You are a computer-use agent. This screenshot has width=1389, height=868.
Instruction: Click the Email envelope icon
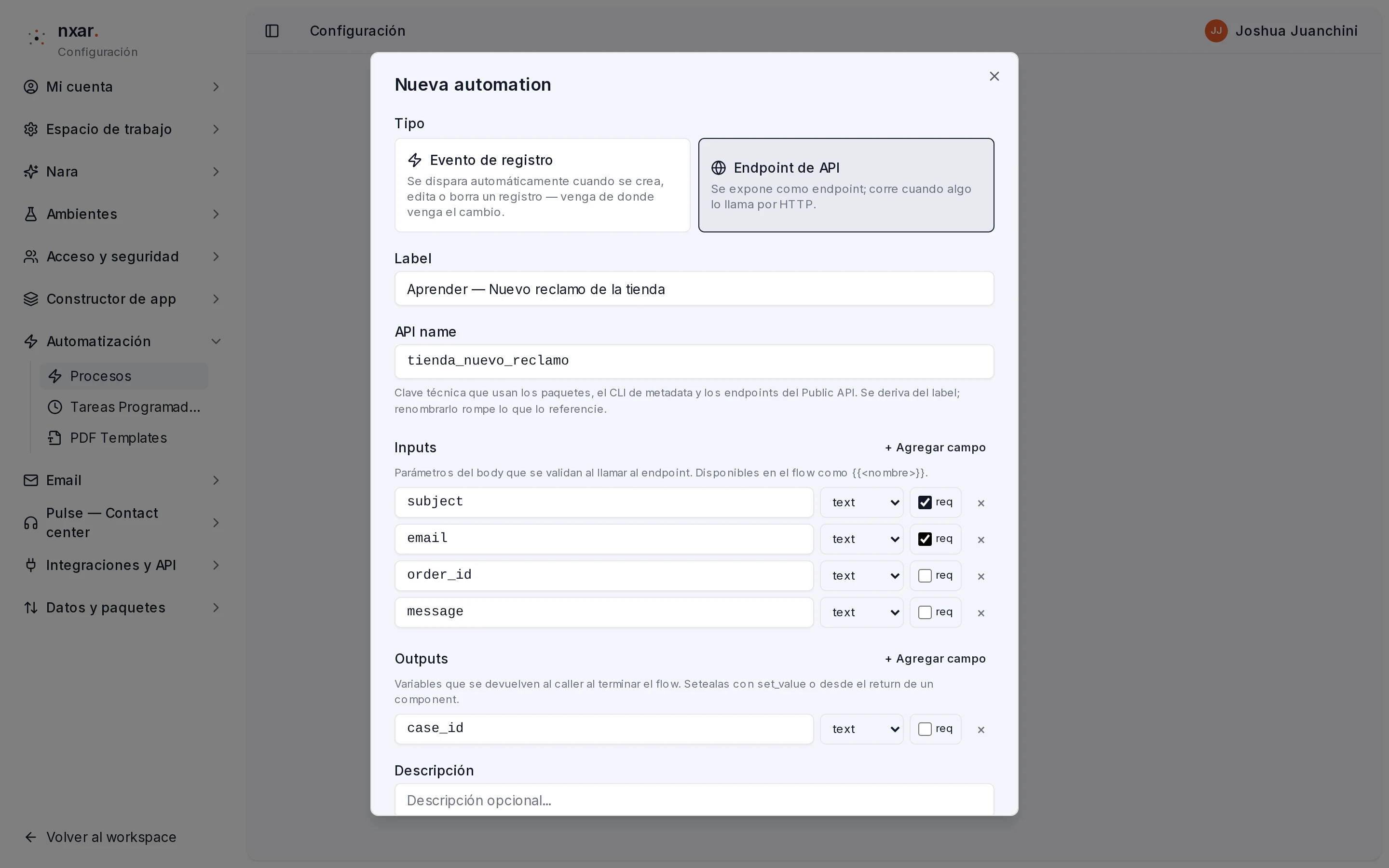[x=31, y=480]
